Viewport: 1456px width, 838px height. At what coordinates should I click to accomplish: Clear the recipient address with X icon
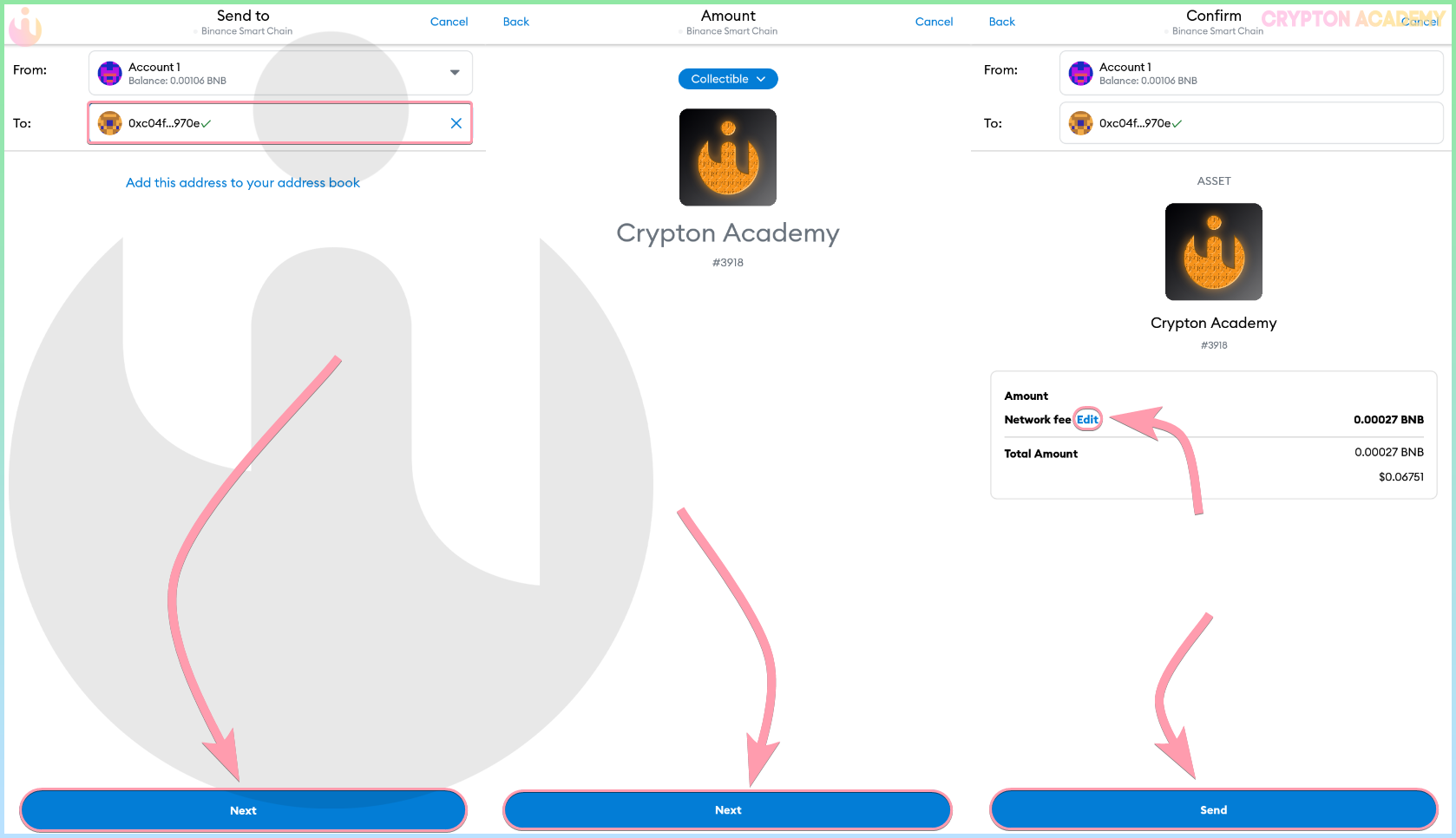coord(456,123)
